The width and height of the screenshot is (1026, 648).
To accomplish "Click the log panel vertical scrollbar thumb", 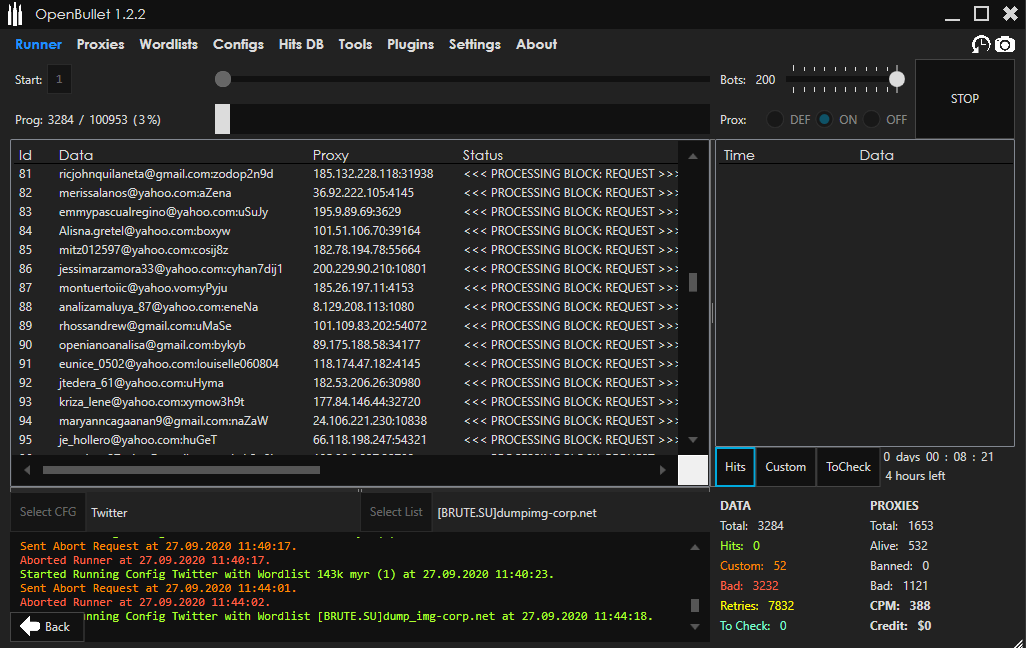I will (x=695, y=605).
